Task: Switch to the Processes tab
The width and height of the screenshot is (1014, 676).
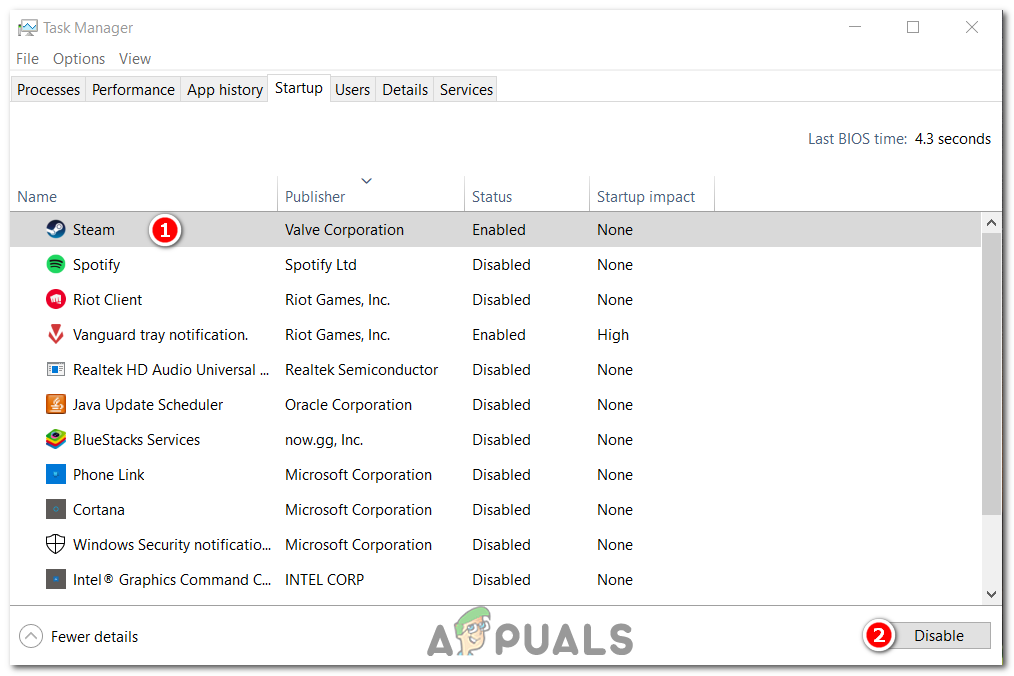Action: pyautogui.click(x=47, y=89)
